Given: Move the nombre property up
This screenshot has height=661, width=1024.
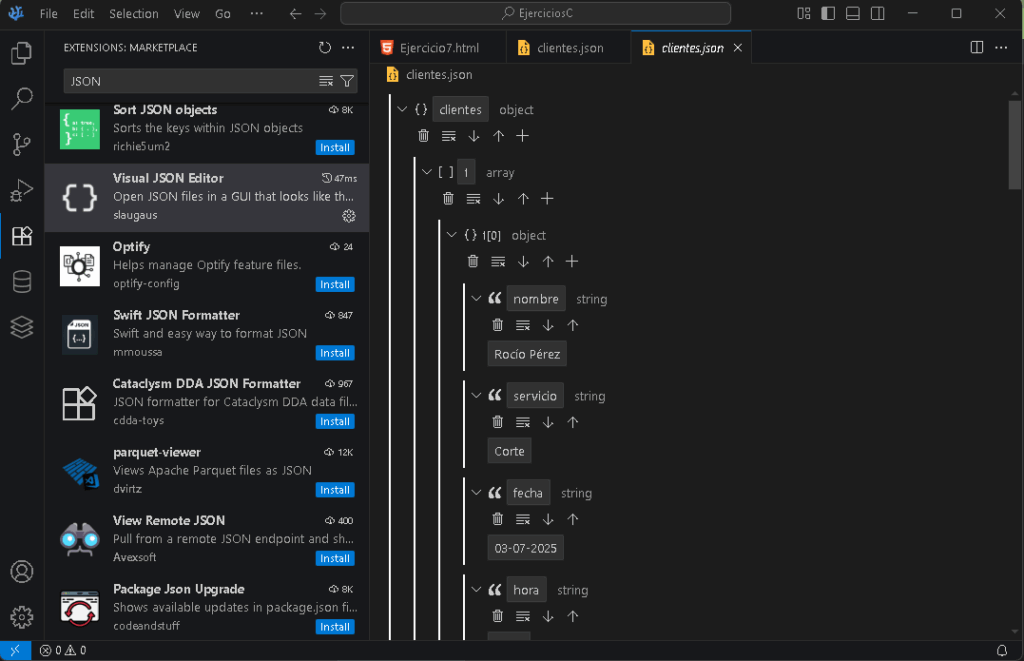Looking at the screenshot, I should (x=573, y=324).
